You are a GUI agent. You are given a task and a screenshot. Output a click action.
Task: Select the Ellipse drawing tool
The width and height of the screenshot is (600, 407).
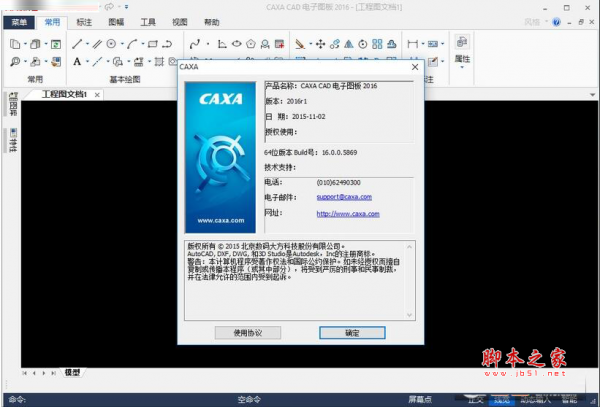(x=236, y=44)
